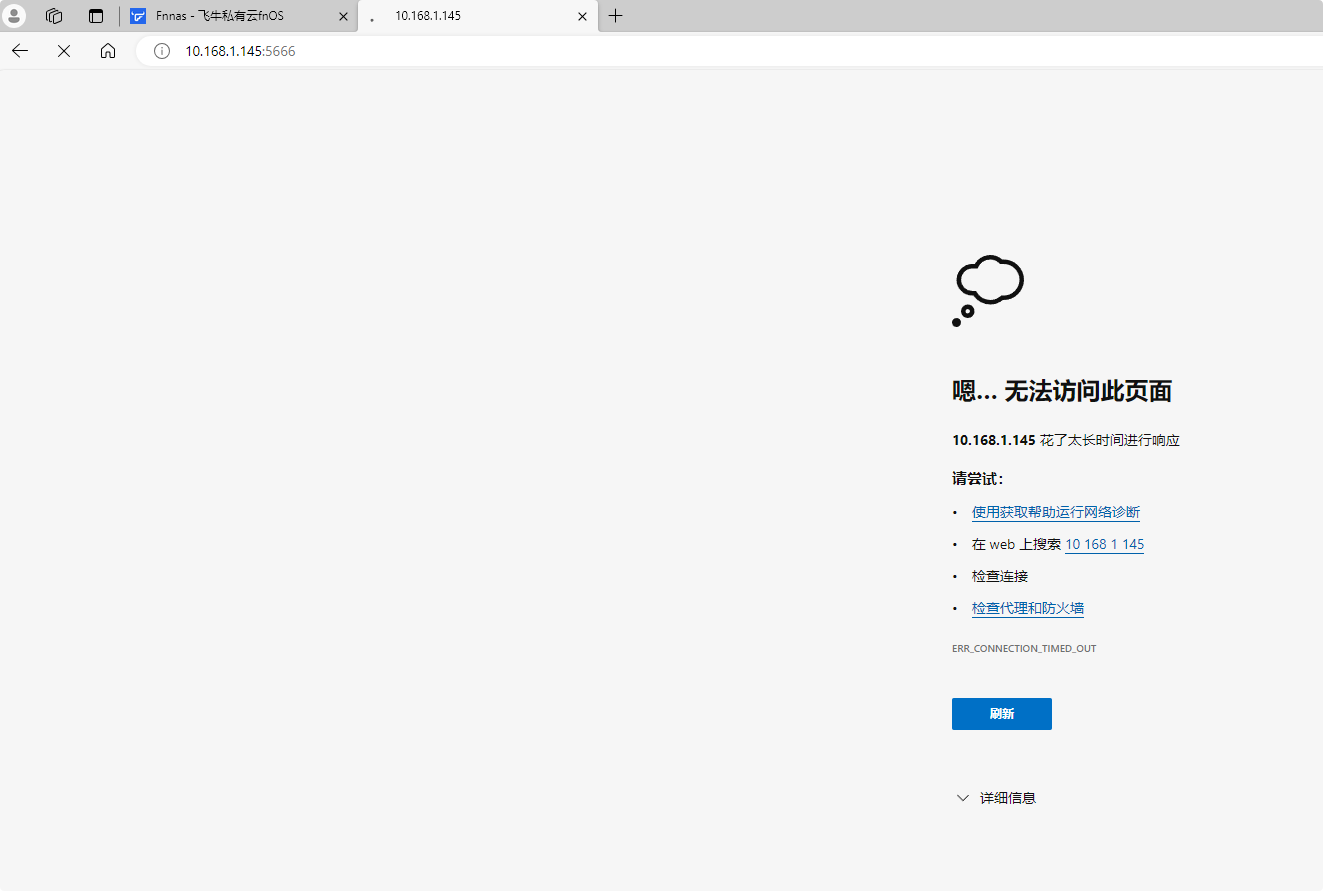Go back with the back arrow

click(20, 51)
